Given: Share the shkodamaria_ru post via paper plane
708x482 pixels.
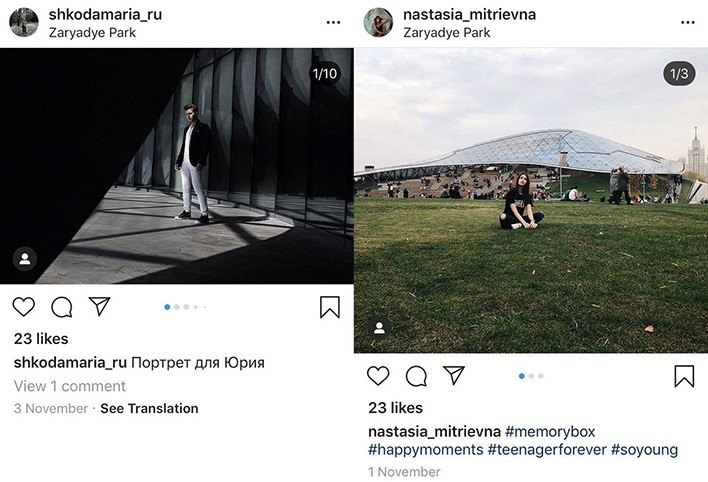Looking at the screenshot, I should [99, 306].
